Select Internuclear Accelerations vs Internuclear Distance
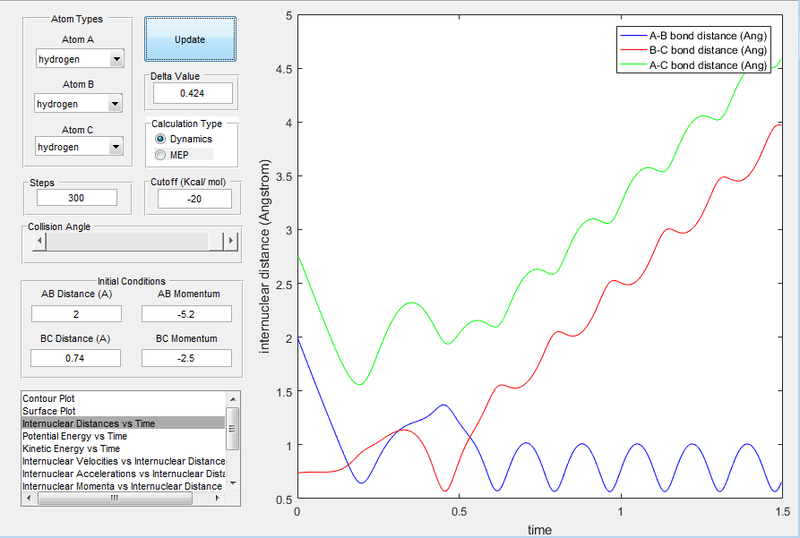 click(x=123, y=474)
